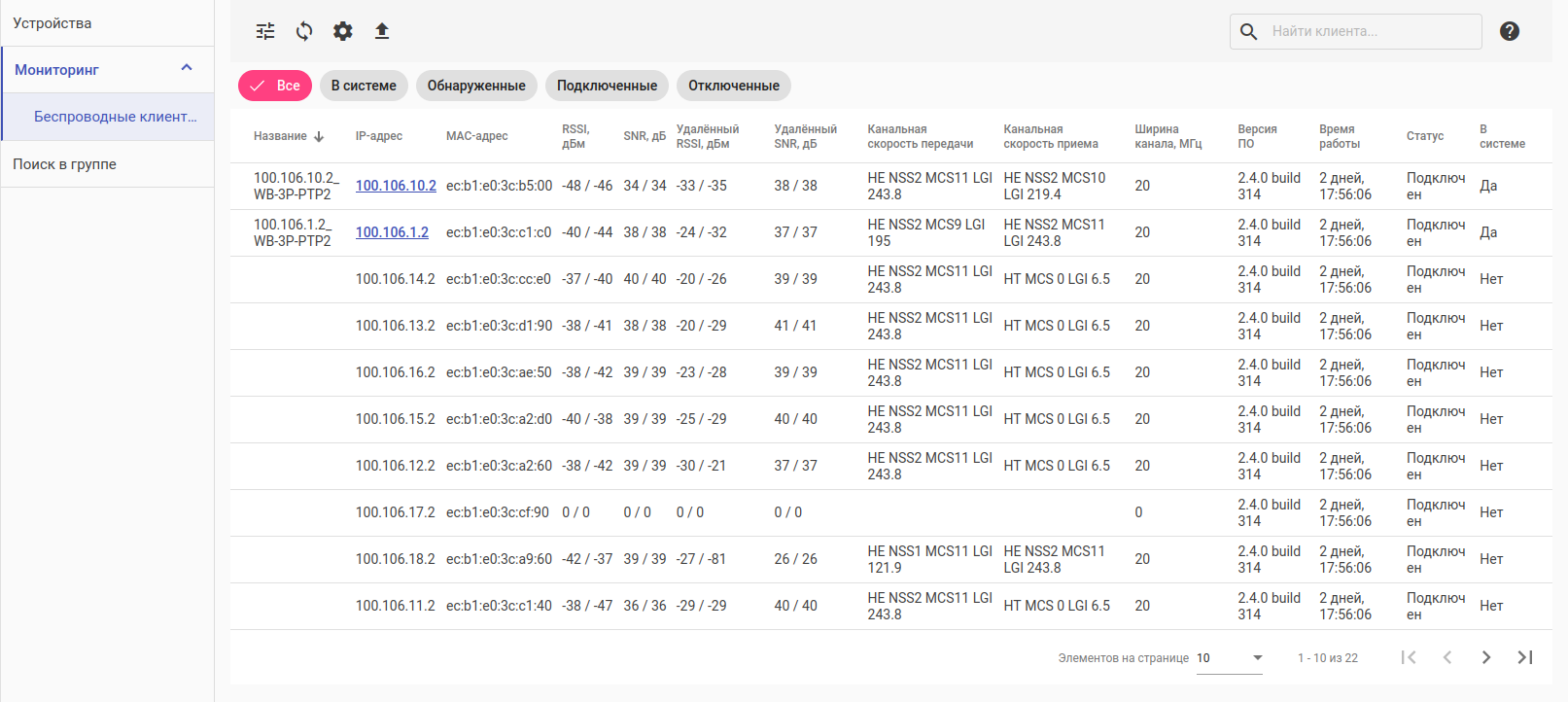Select the 'Отключенные' filter chip

pyautogui.click(x=733, y=86)
